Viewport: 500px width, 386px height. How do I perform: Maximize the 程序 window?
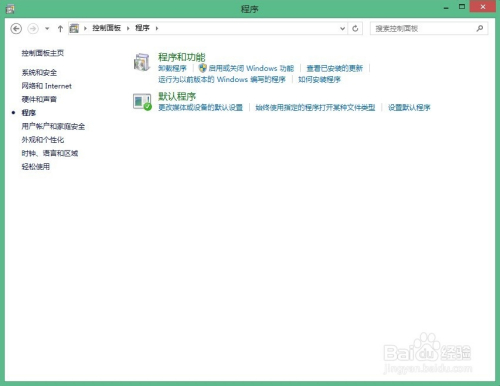click(x=462, y=7)
